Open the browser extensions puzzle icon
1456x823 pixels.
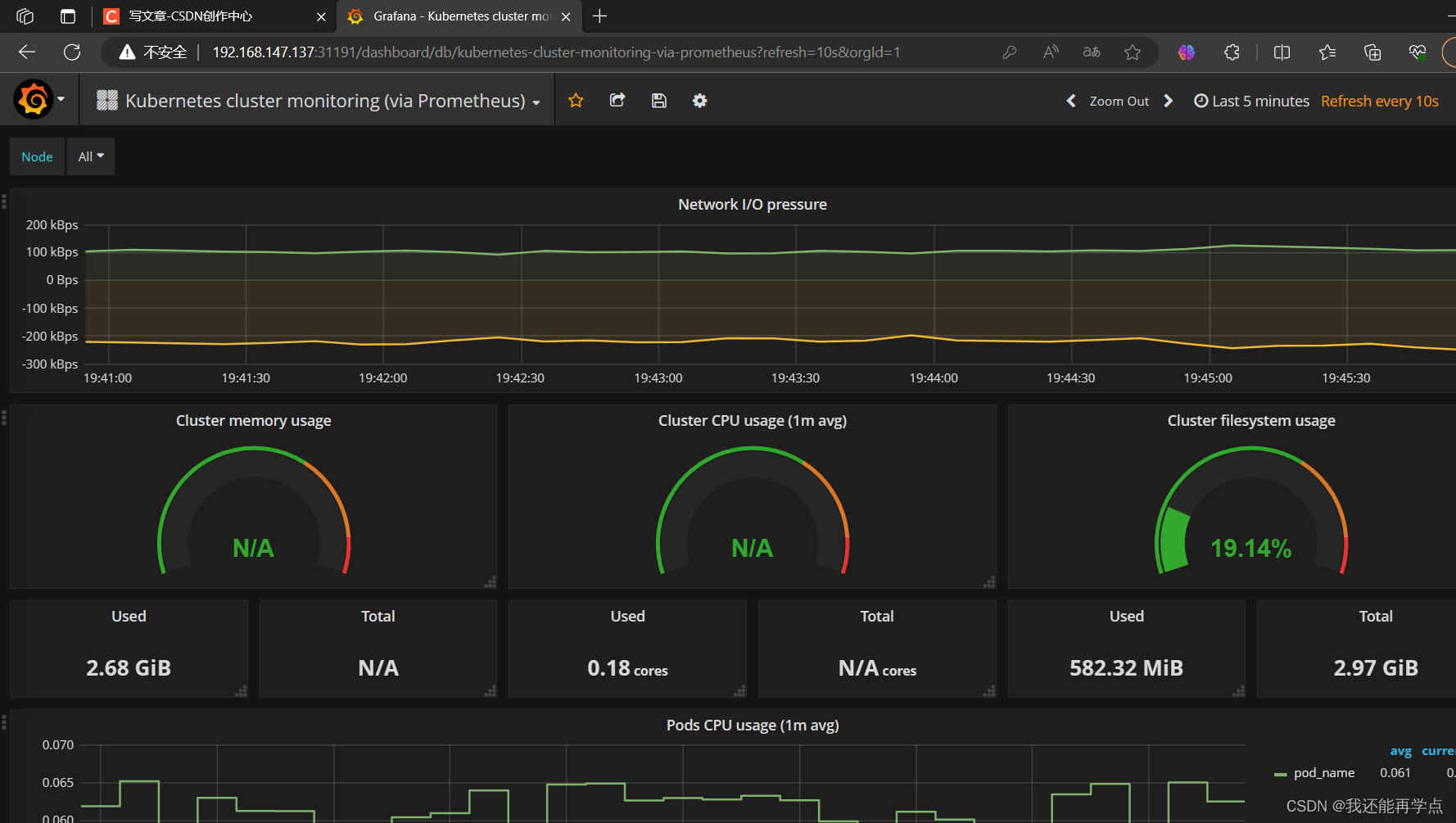(1232, 52)
